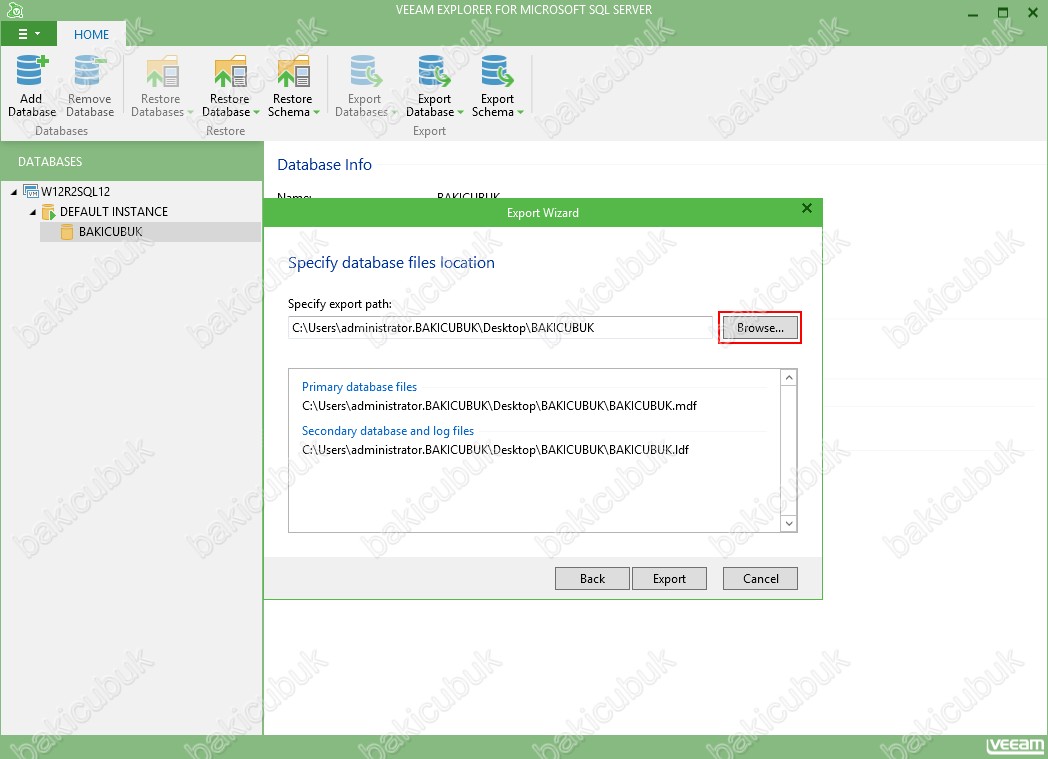Open the Restore Databases dropdown arrow
The height and width of the screenshot is (759, 1048).
point(190,112)
